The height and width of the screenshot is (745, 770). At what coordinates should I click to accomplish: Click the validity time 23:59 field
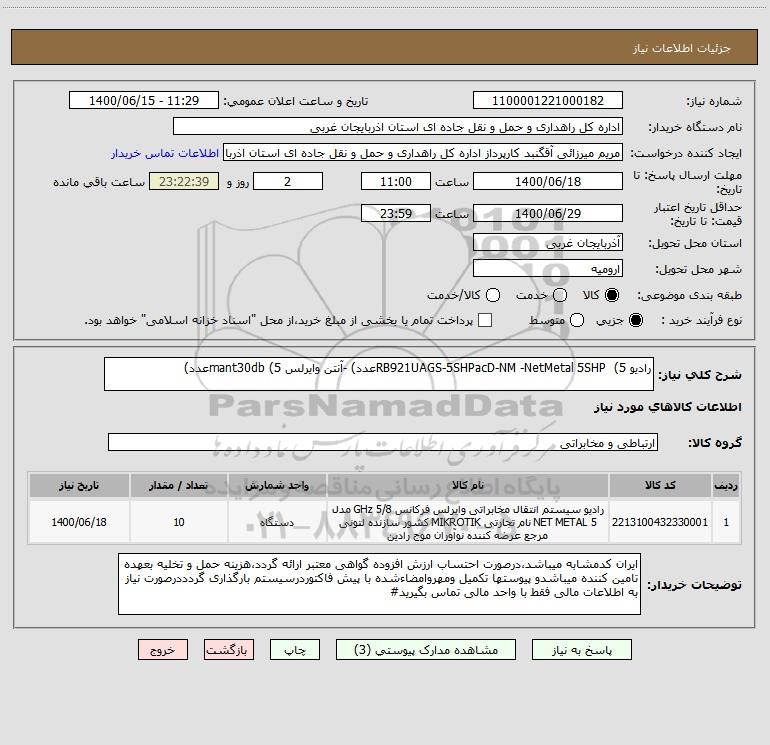[x=396, y=213]
